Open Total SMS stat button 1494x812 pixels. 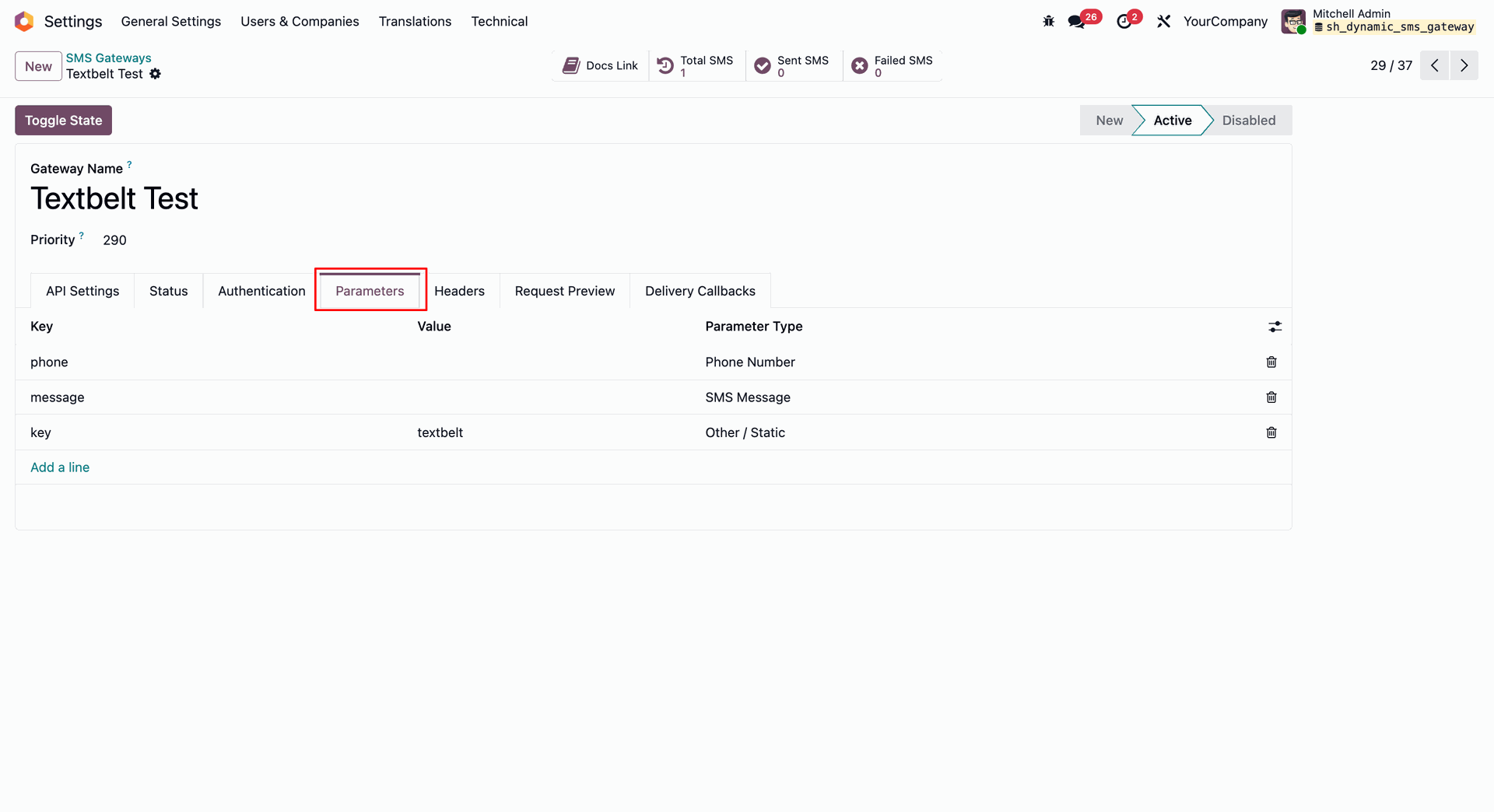(696, 65)
